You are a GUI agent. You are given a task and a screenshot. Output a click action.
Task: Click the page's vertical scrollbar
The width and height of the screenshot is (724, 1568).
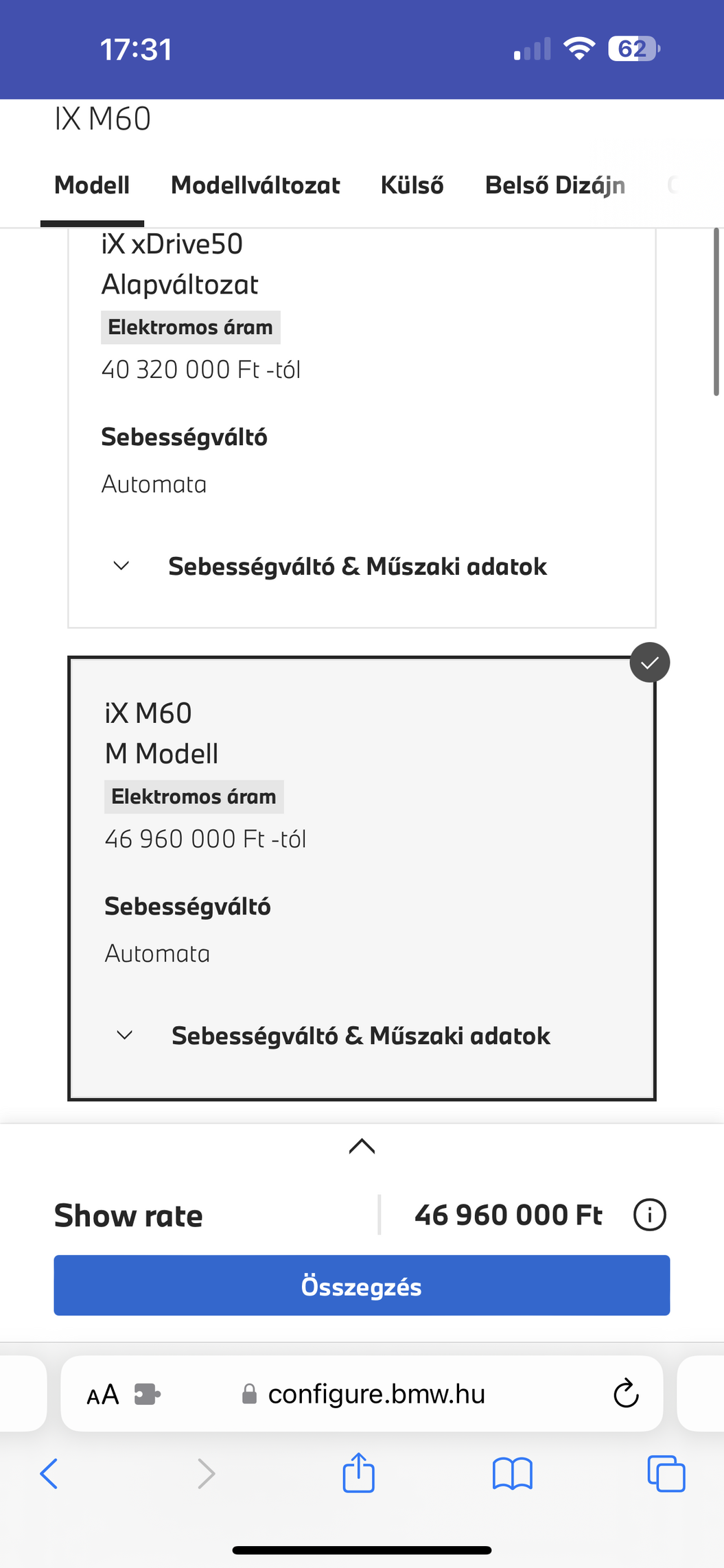[716, 312]
